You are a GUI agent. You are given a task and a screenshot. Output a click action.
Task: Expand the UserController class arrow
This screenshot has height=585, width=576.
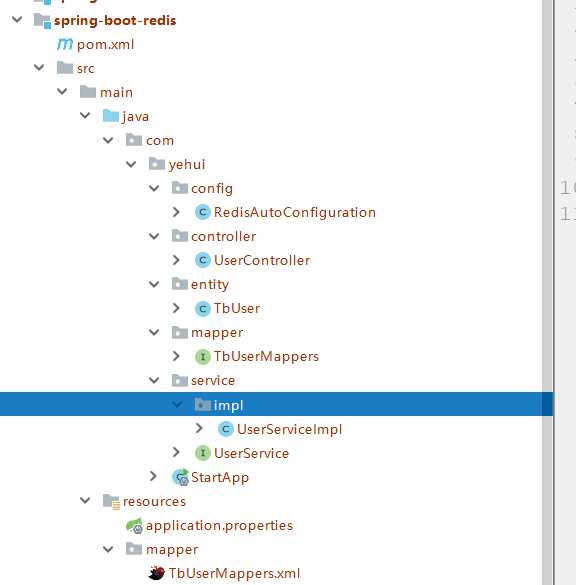176,260
